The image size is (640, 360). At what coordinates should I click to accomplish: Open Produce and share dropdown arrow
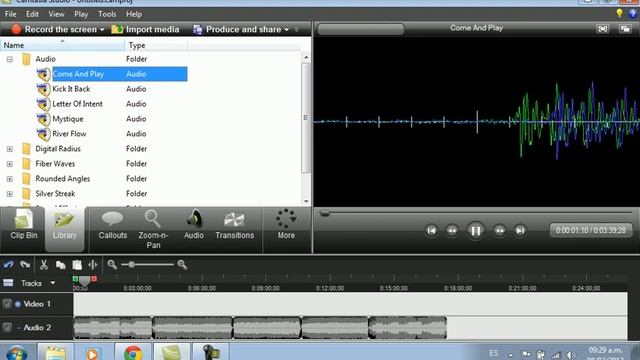click(x=287, y=29)
